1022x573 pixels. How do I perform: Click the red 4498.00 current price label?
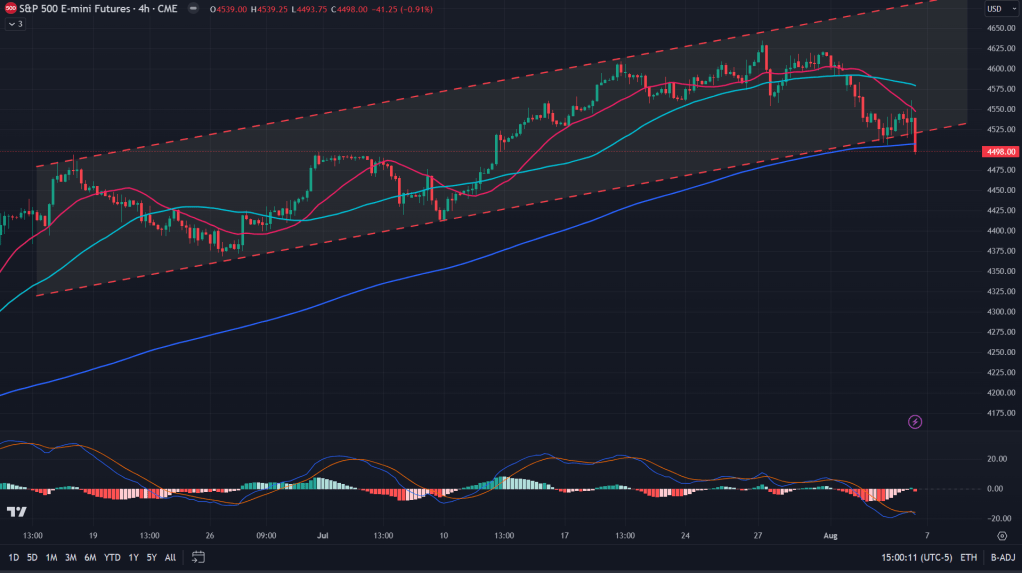[1001, 152]
